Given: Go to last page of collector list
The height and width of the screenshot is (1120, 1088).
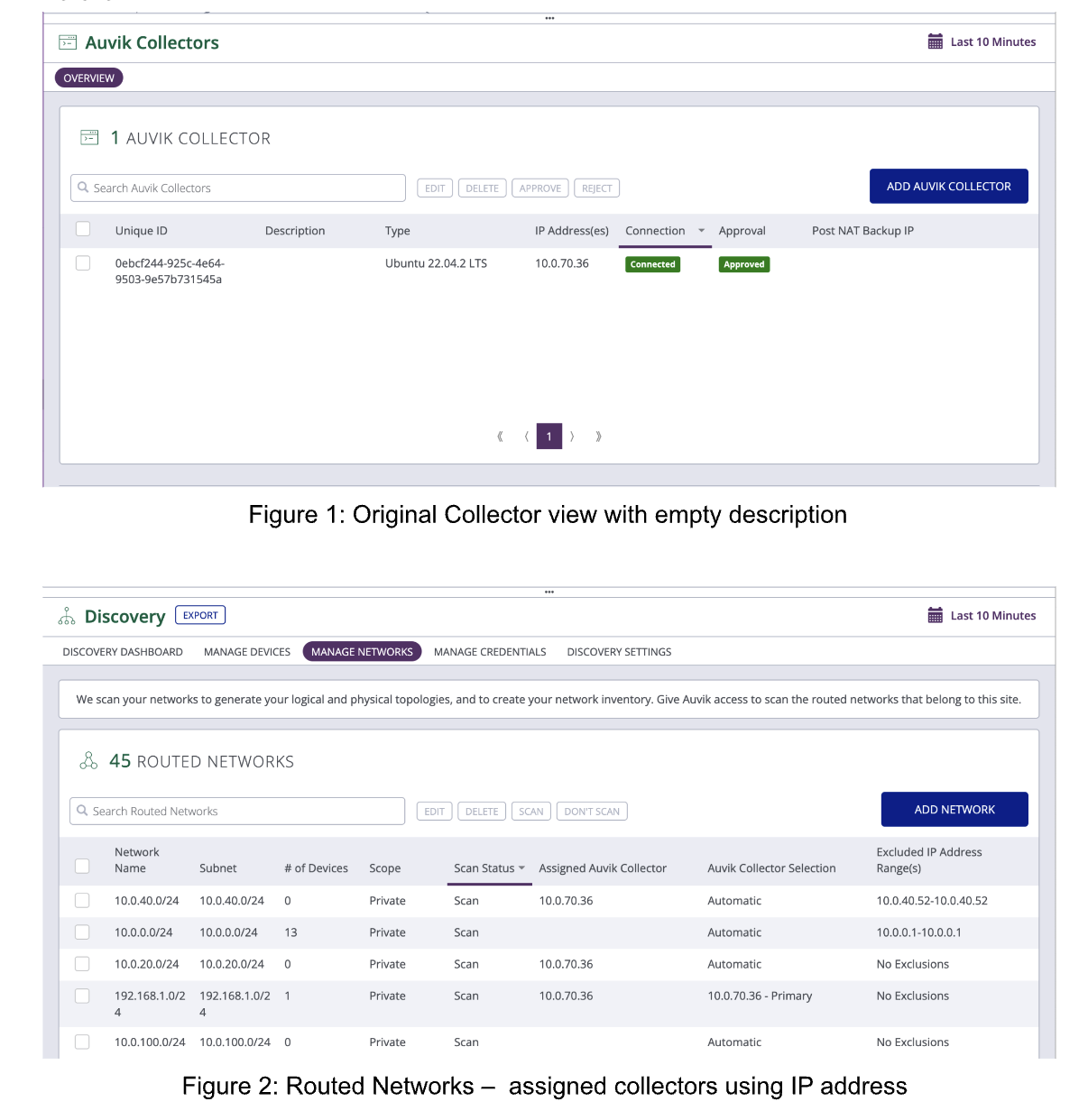Looking at the screenshot, I should 598,436.
